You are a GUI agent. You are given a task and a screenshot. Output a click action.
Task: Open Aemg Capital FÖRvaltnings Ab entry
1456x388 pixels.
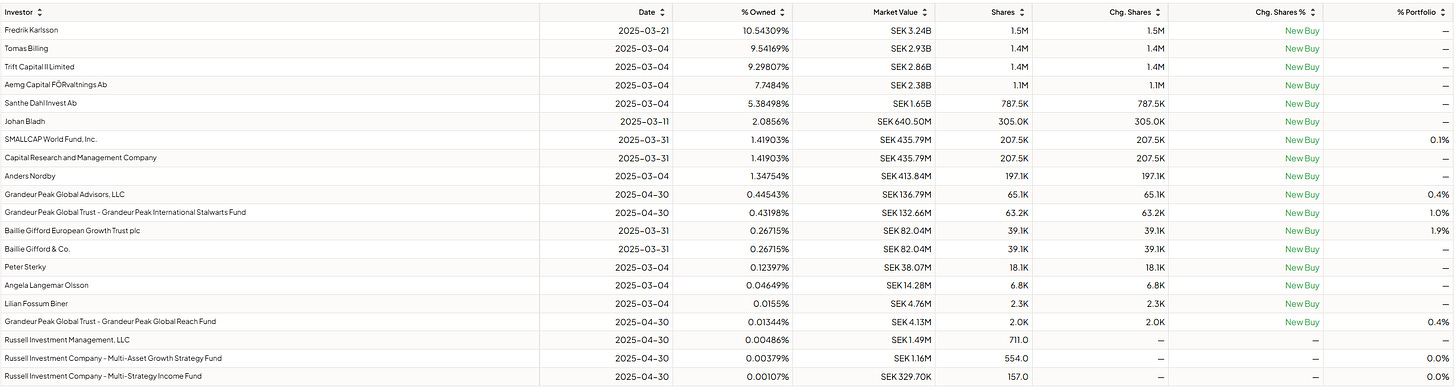(x=56, y=85)
